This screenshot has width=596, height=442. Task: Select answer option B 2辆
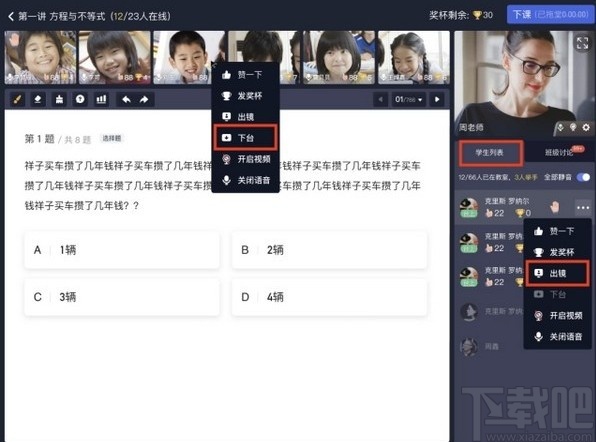pos(329,250)
